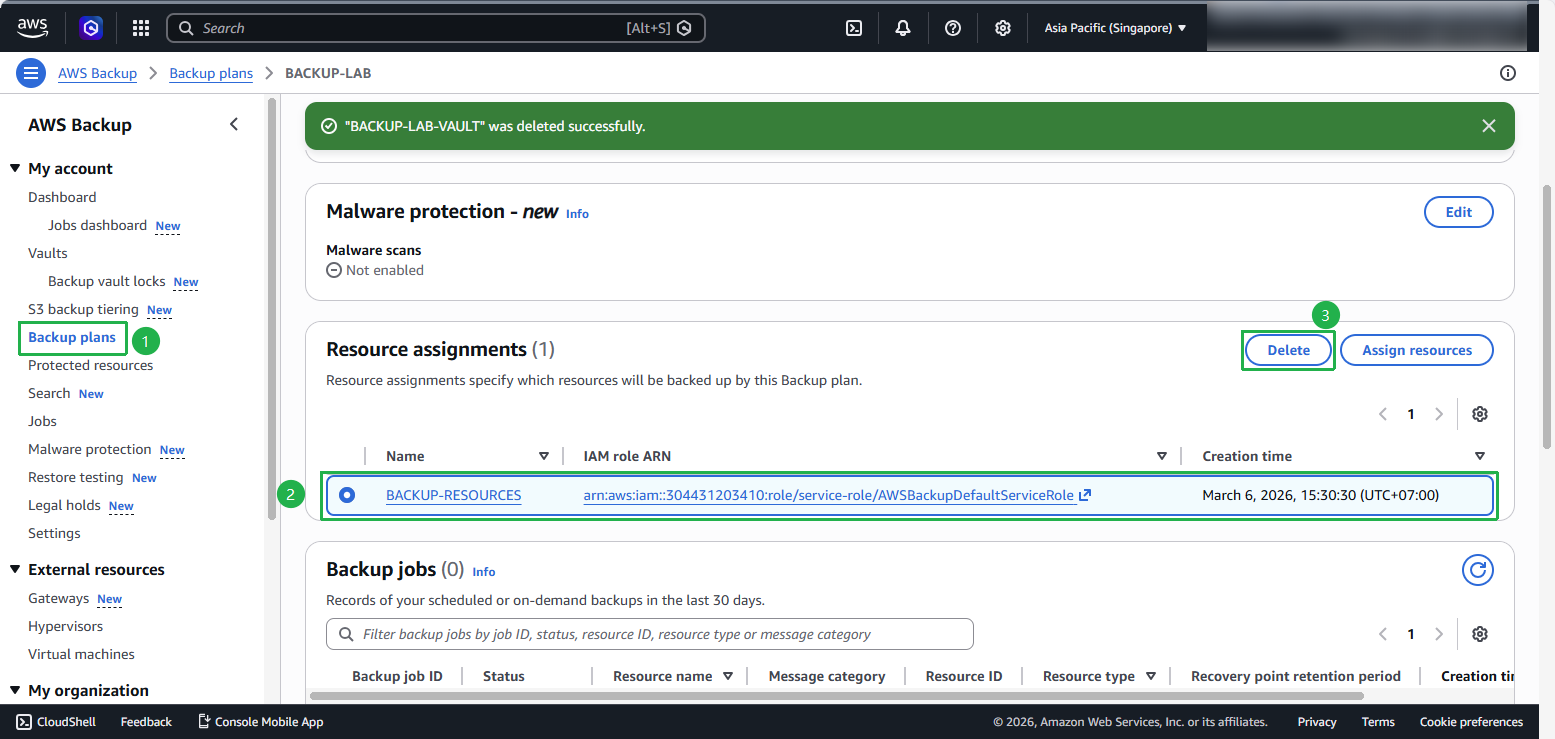Sort by IAM role ARN column arrow
1555x739 pixels.
(x=1162, y=456)
